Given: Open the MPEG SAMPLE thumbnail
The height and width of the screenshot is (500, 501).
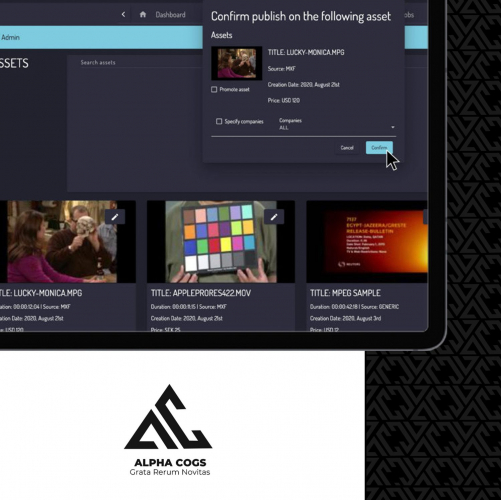Looking at the screenshot, I should [367, 242].
